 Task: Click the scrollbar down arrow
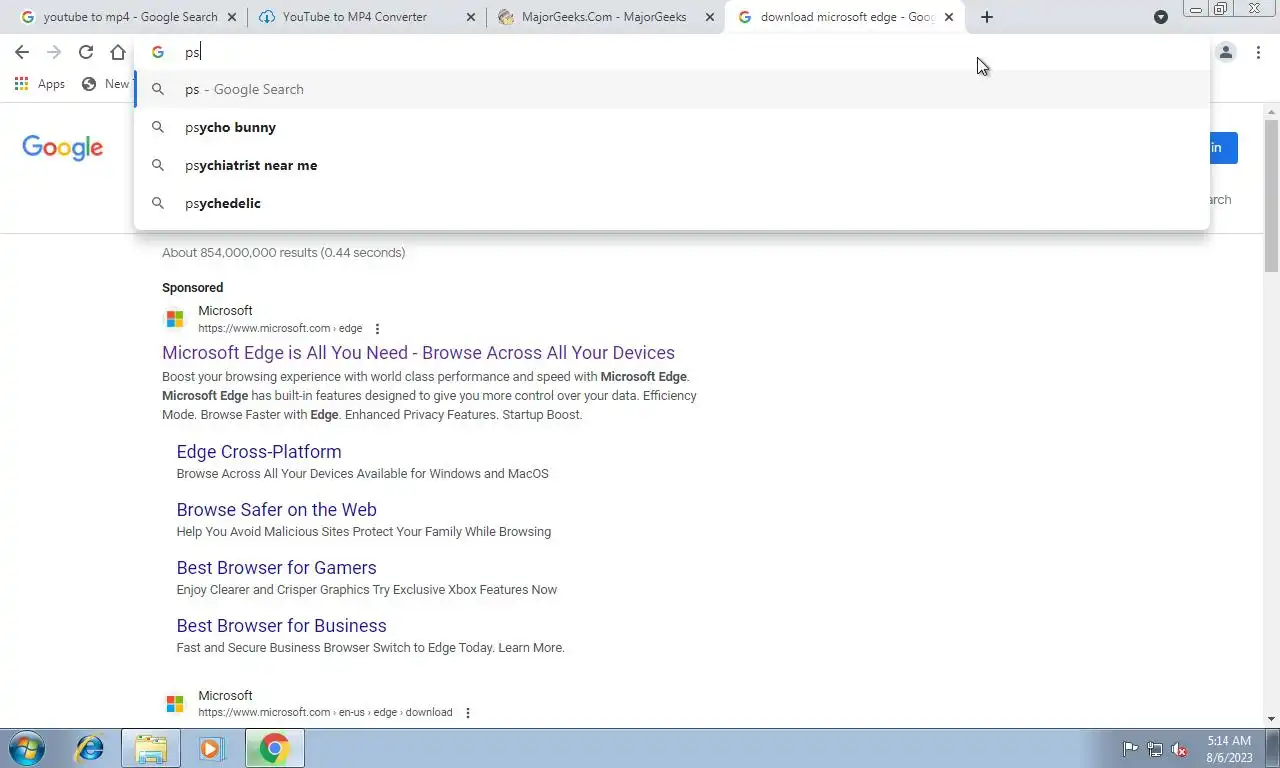[x=1272, y=719]
